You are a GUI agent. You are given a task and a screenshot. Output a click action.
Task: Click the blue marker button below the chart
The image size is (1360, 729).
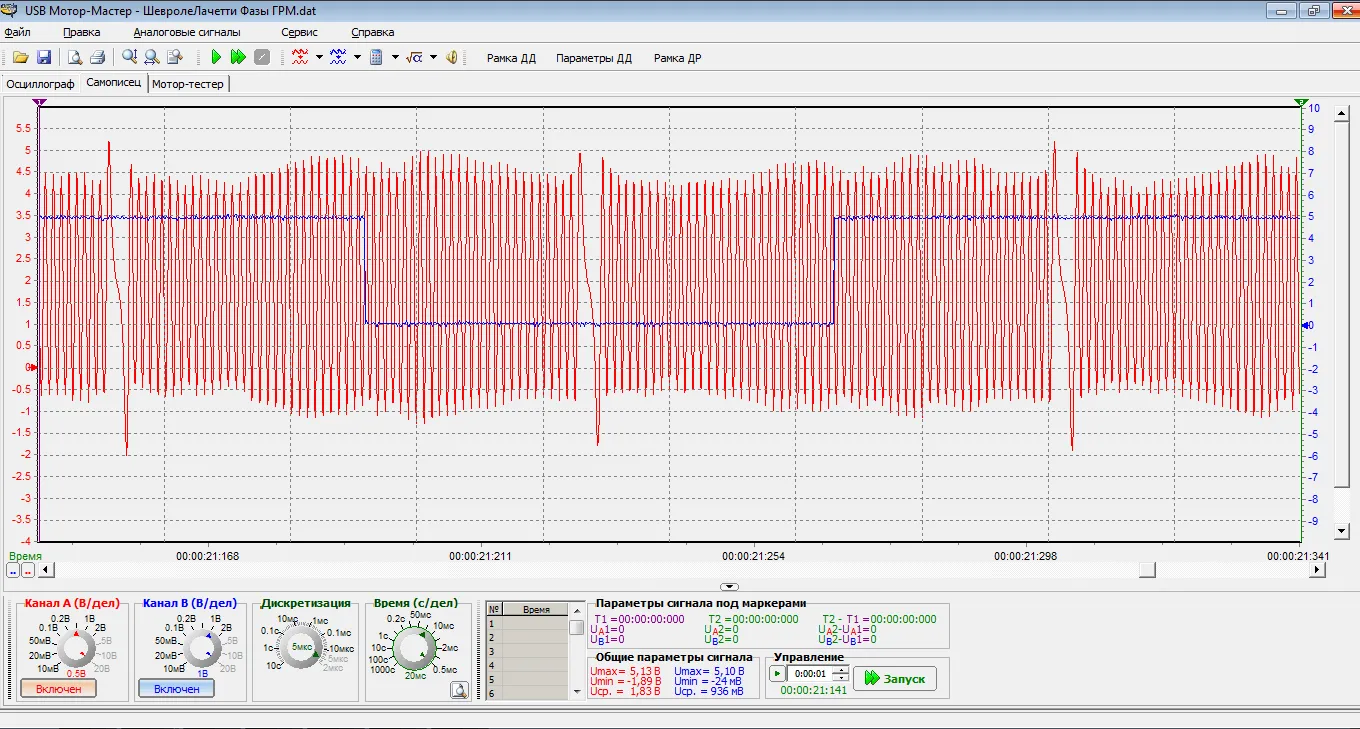(x=13, y=570)
